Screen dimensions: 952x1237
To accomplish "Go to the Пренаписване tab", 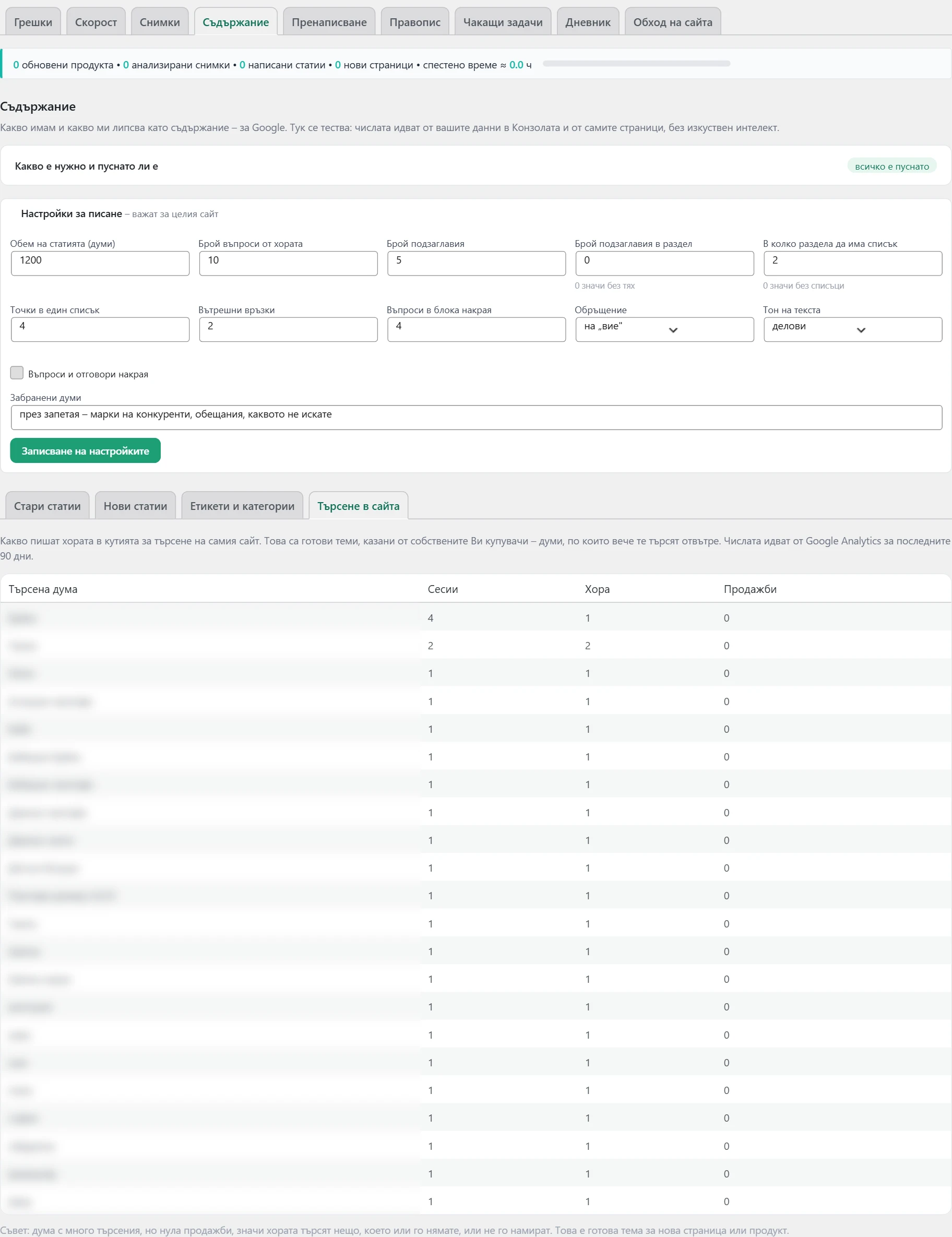I will point(329,21).
